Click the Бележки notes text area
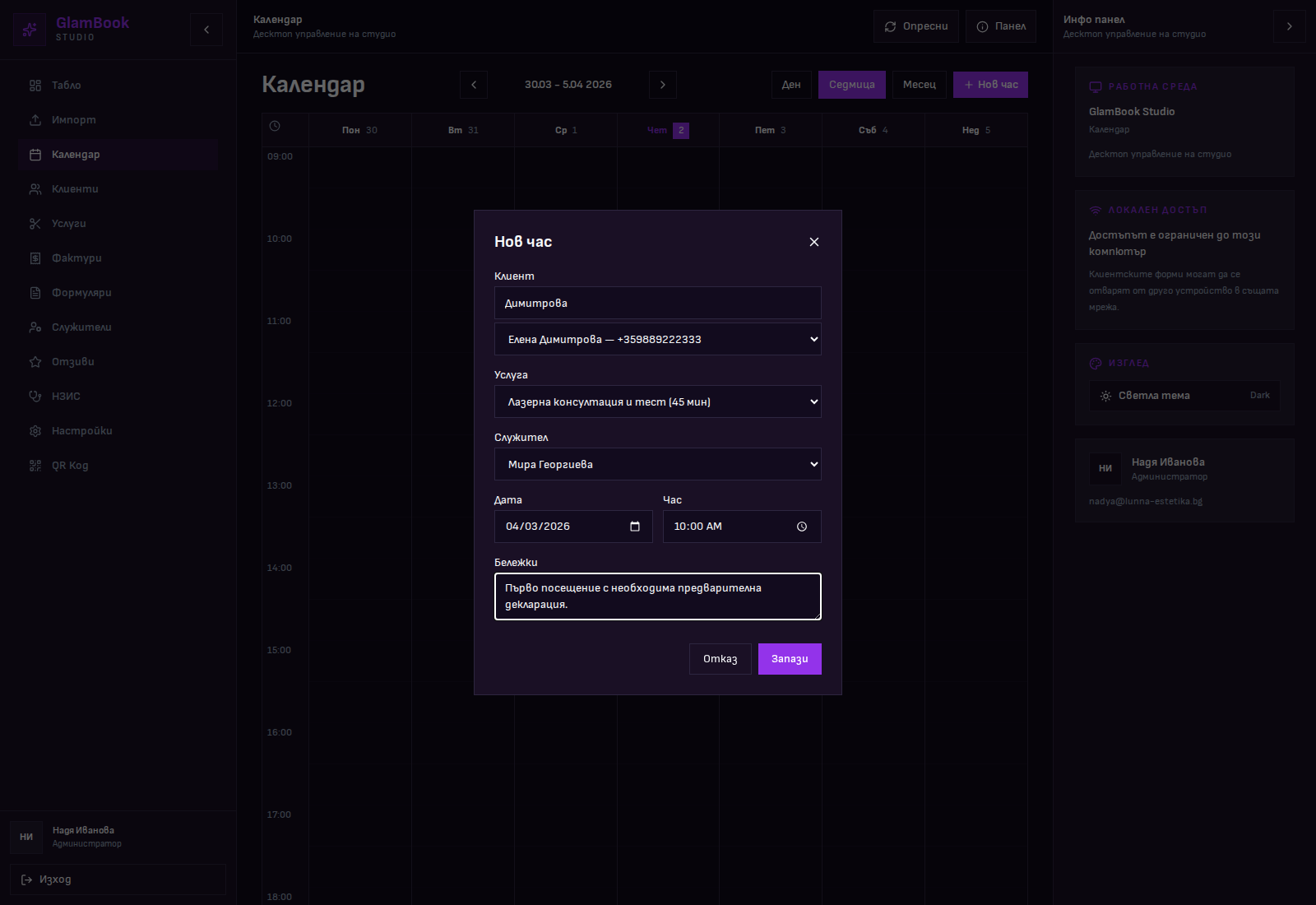The width and height of the screenshot is (1316, 905). click(657, 596)
